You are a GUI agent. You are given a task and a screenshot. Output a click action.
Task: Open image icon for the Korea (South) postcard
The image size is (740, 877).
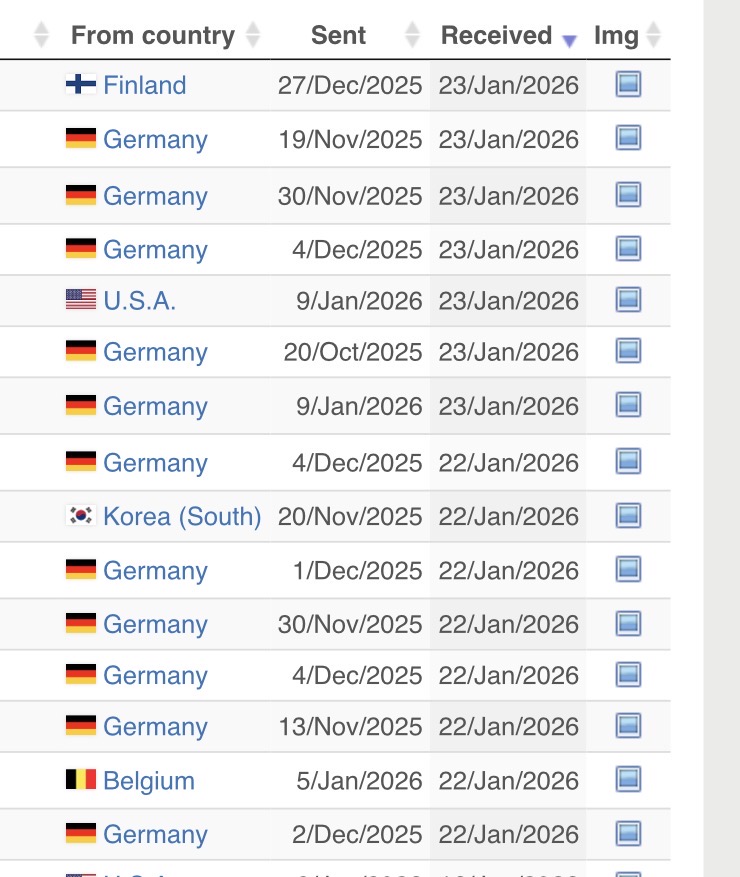coord(628,515)
